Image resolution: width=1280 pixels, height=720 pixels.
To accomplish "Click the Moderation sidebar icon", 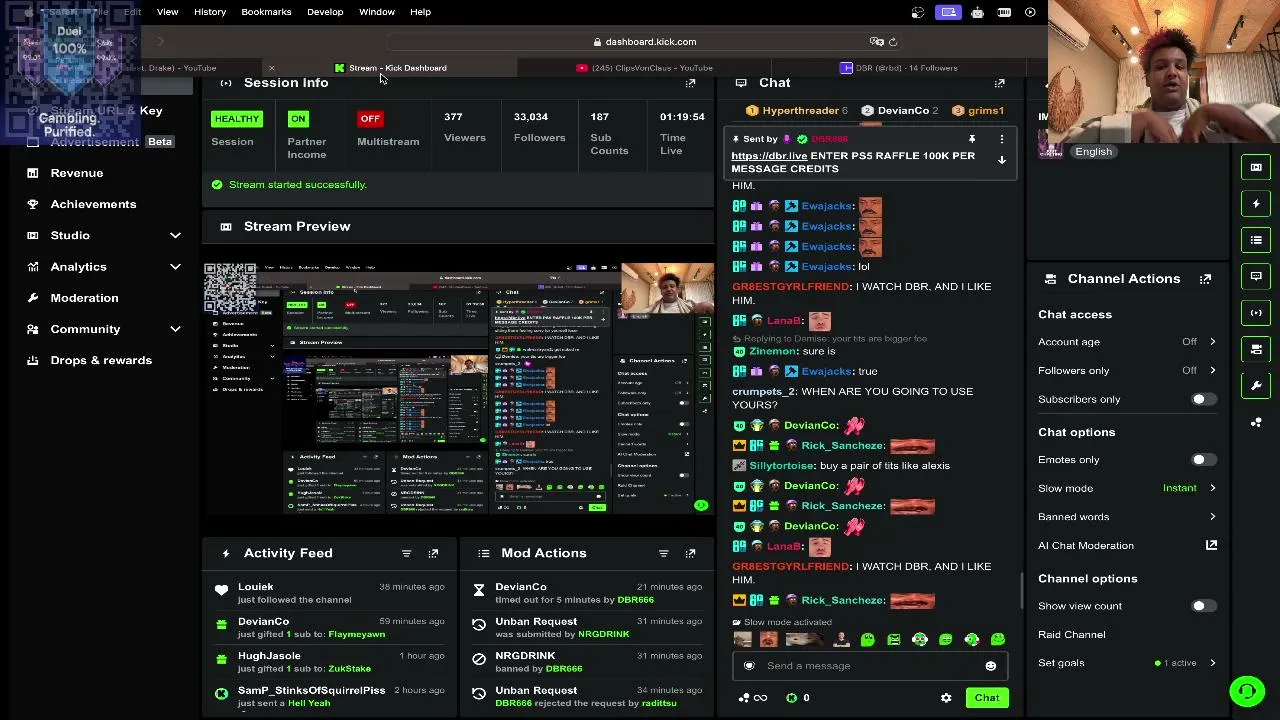I will (33, 298).
